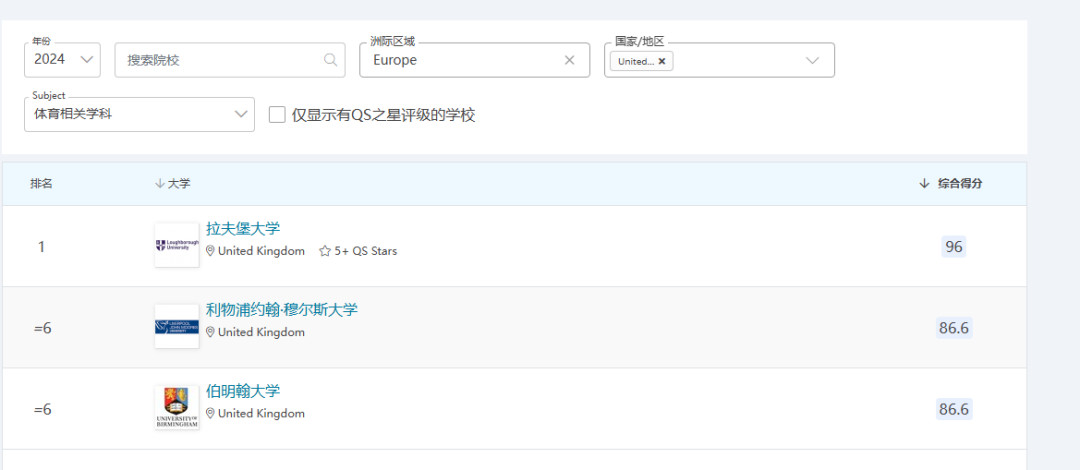
Task: Expand the country/region dropdown arrow
Action: pyautogui.click(x=813, y=61)
